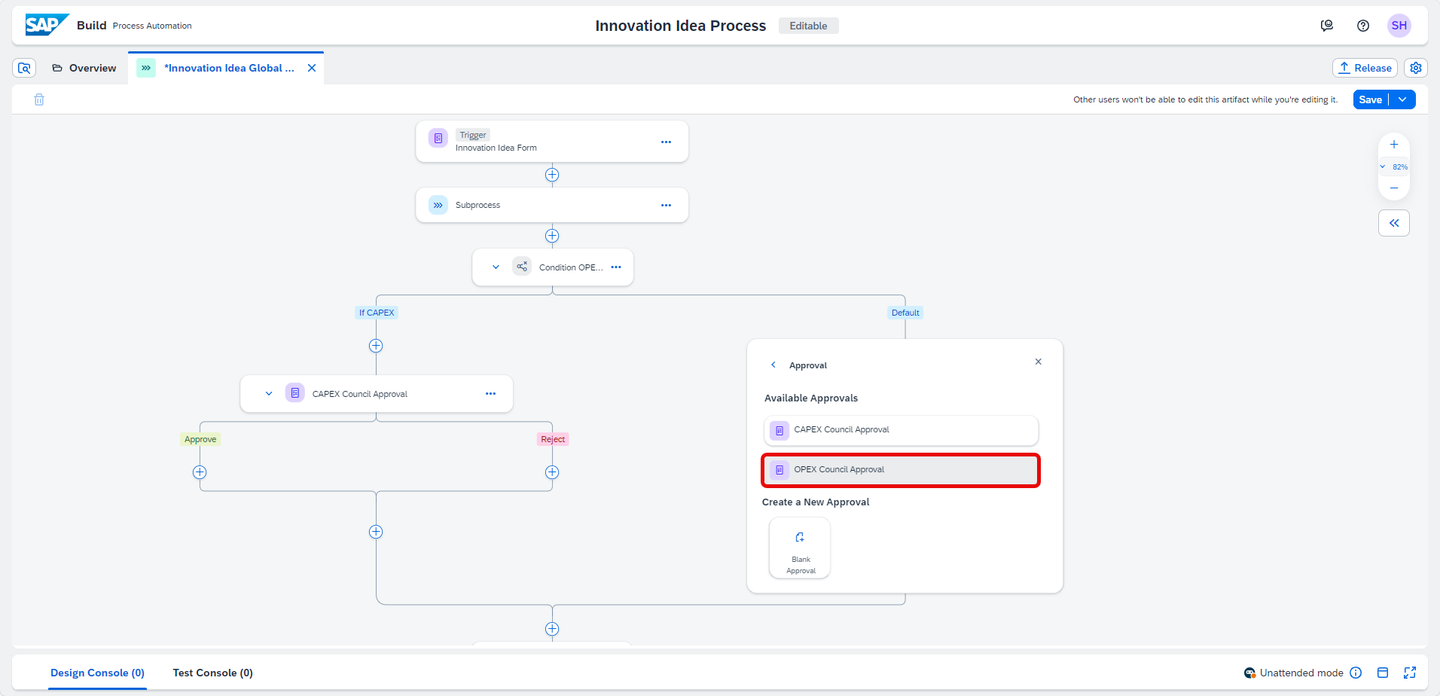This screenshot has width=1440, height=696.
Task: Add a step under the If CAPEX branch
Action: 376,346
